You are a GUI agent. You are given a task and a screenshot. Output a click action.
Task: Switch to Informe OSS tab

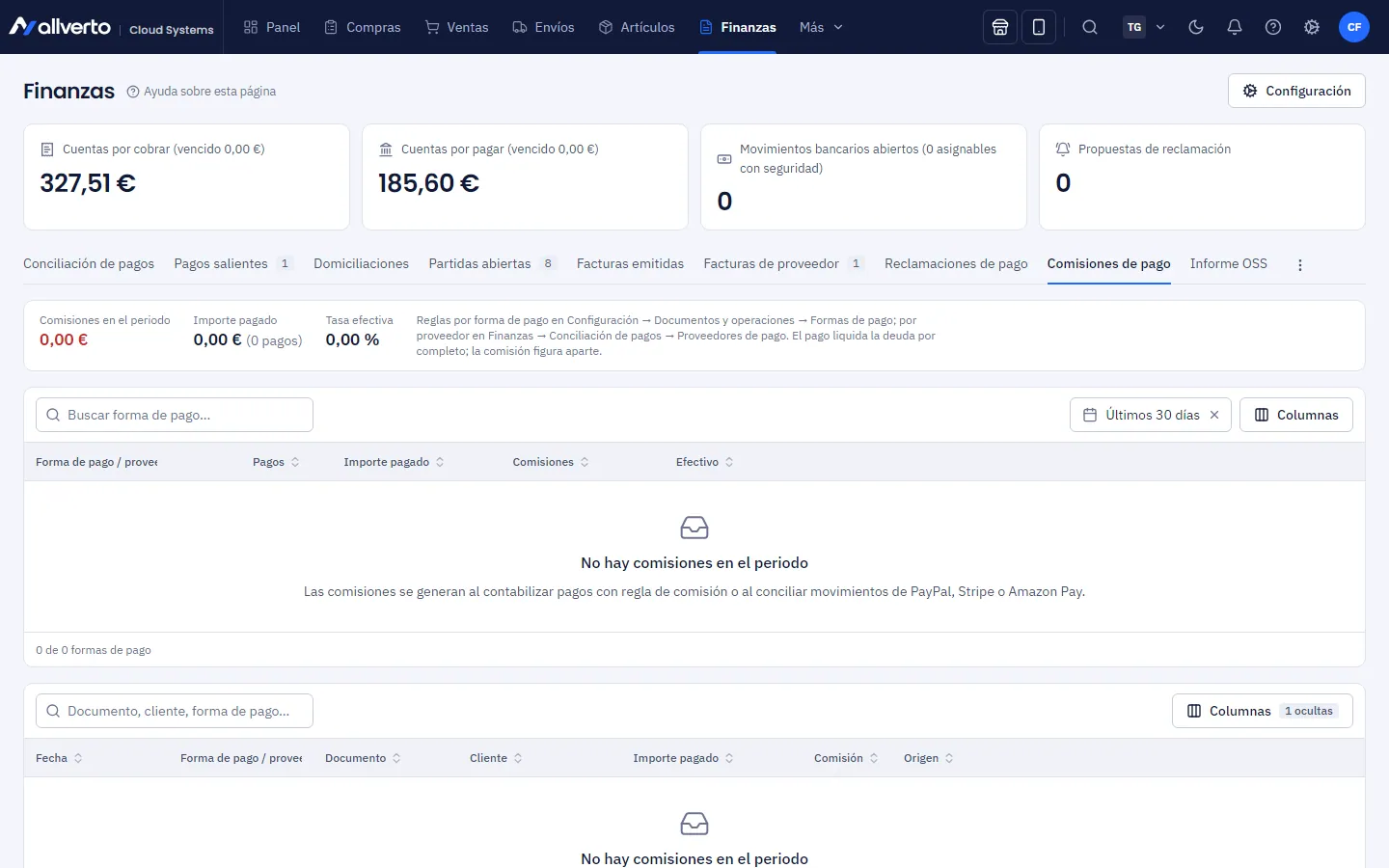pyautogui.click(x=1228, y=264)
